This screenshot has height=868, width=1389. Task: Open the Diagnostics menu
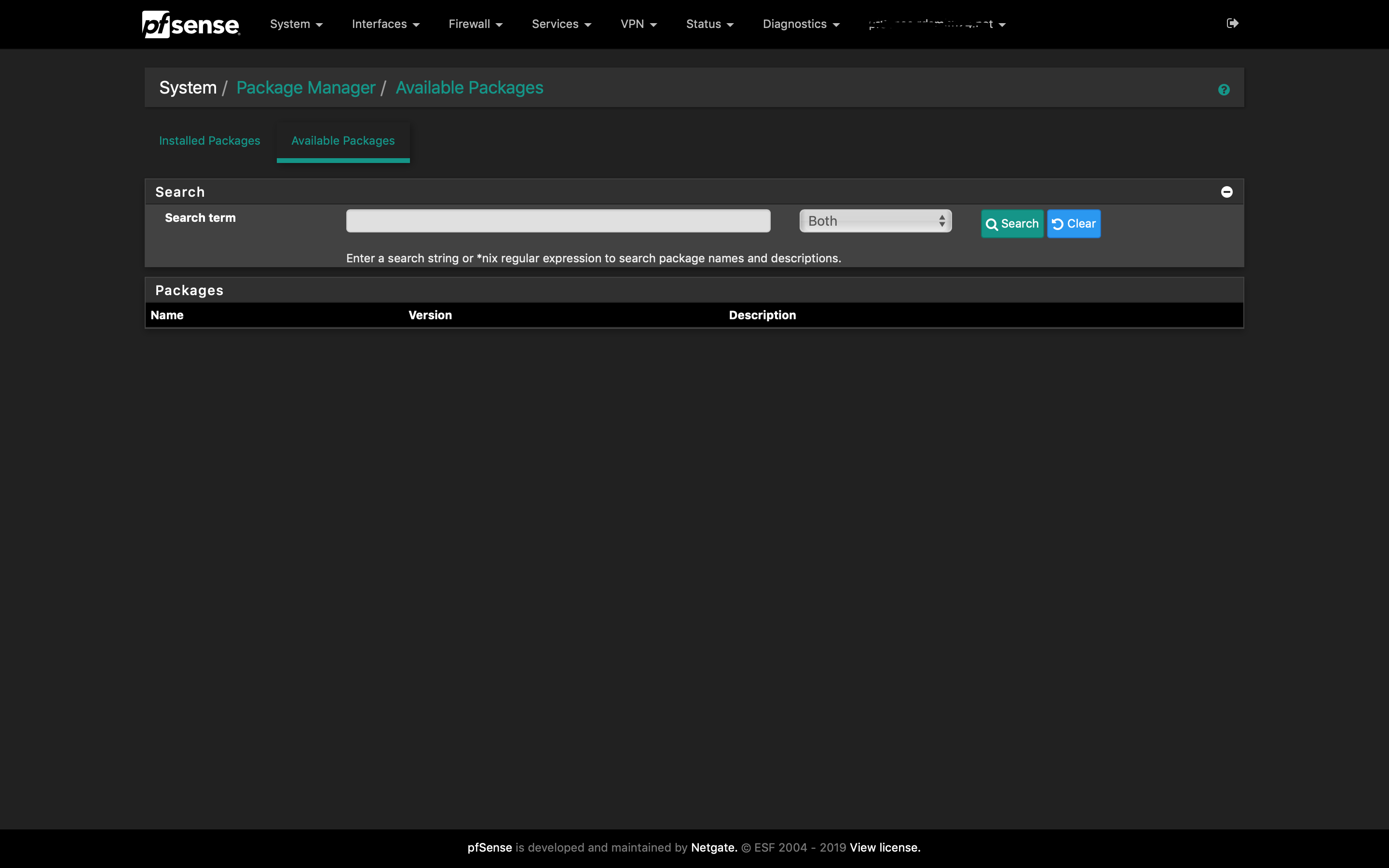coord(801,24)
